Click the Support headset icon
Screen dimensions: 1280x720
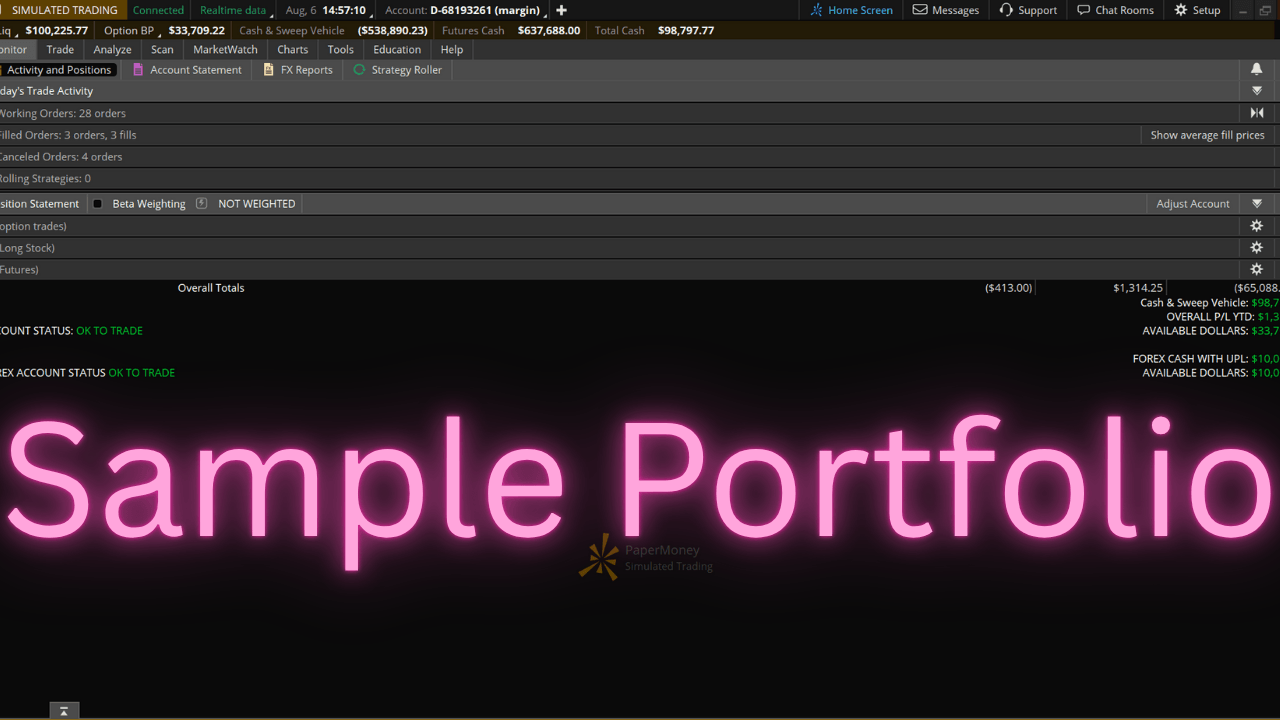click(x=1006, y=10)
